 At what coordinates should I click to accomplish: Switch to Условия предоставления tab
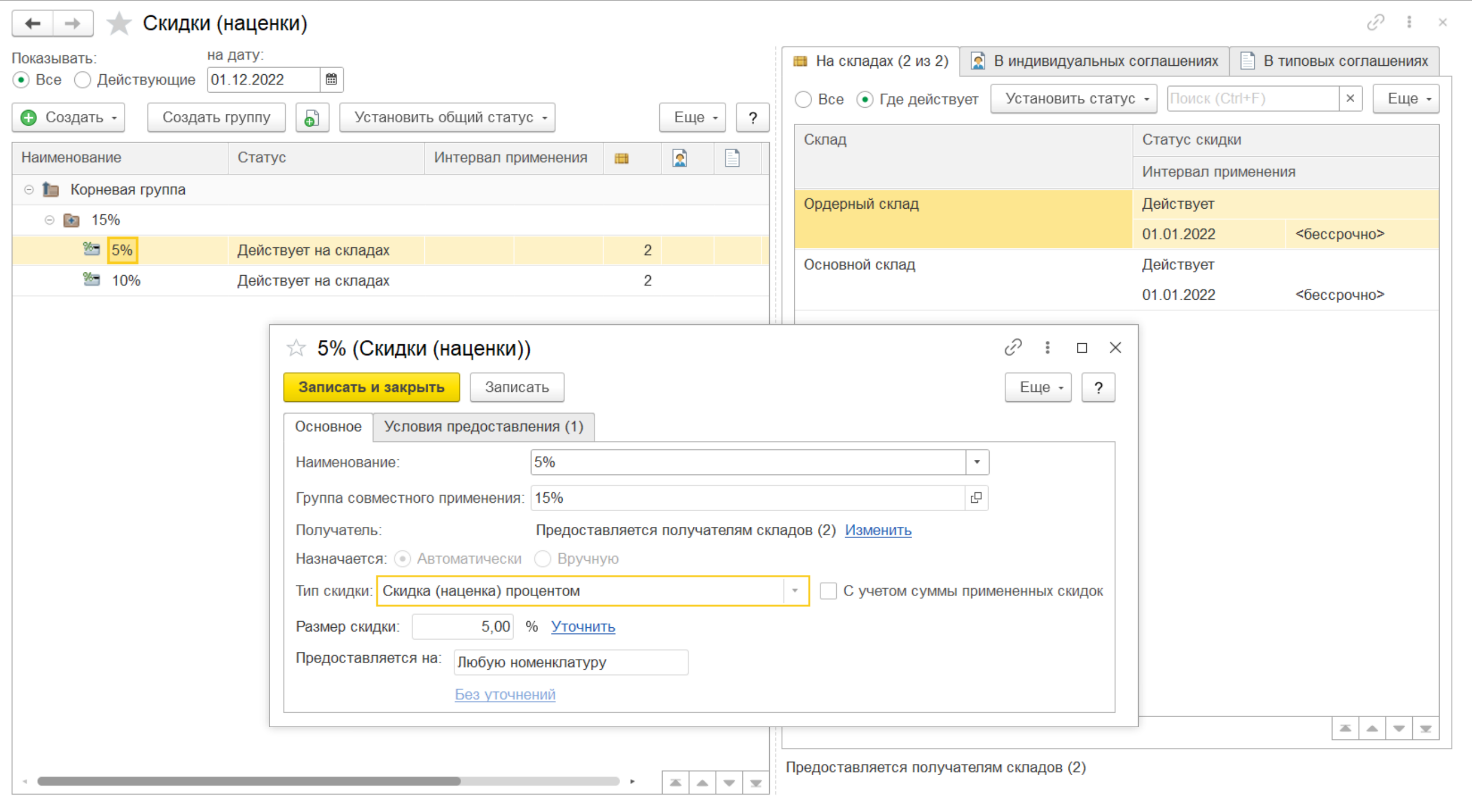click(x=484, y=427)
